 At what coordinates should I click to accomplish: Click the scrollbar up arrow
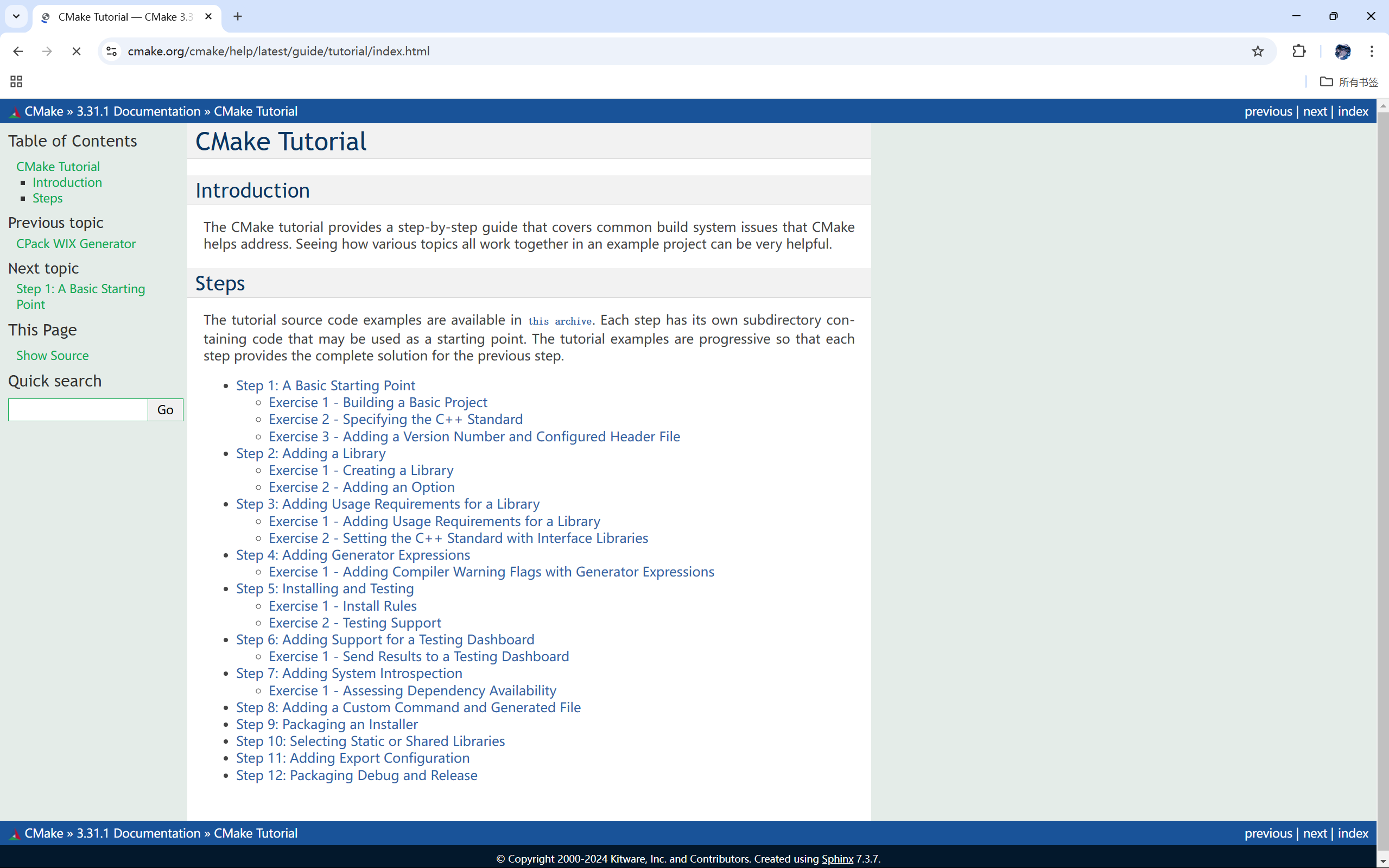[x=1382, y=106]
